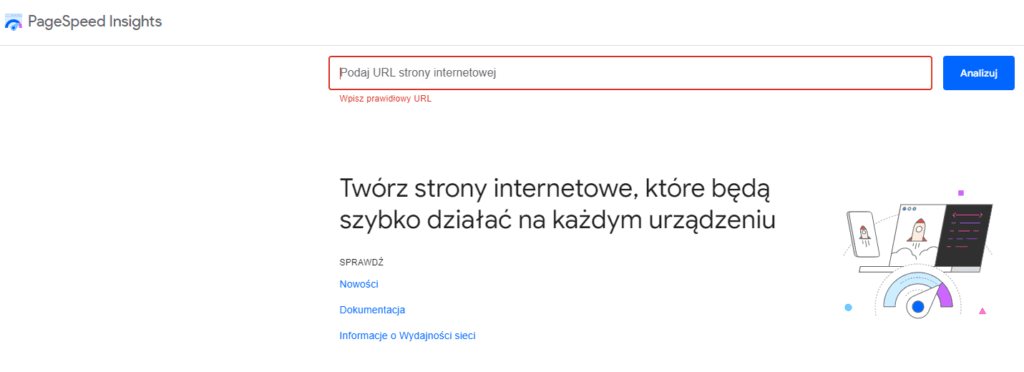Screen dimensions: 1024x372
Task: Click the rocket and speed gauge illustration
Action: pos(918,254)
